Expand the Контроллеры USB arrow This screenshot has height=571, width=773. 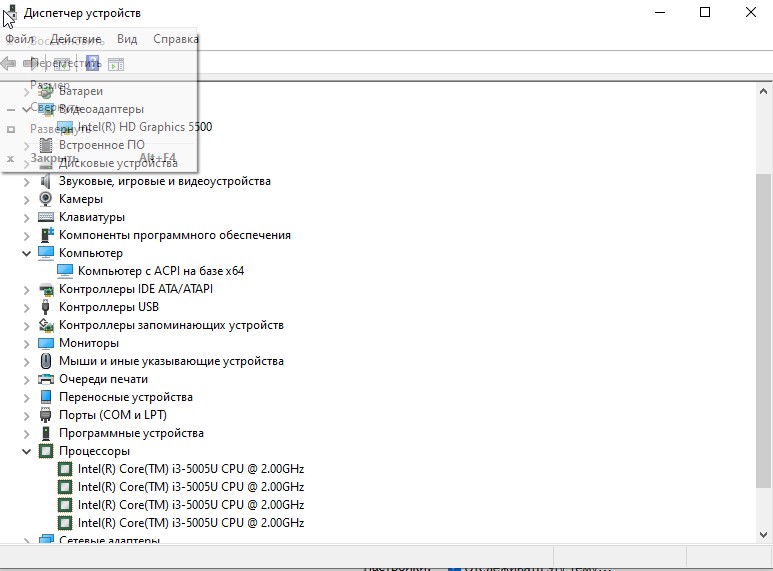point(27,308)
